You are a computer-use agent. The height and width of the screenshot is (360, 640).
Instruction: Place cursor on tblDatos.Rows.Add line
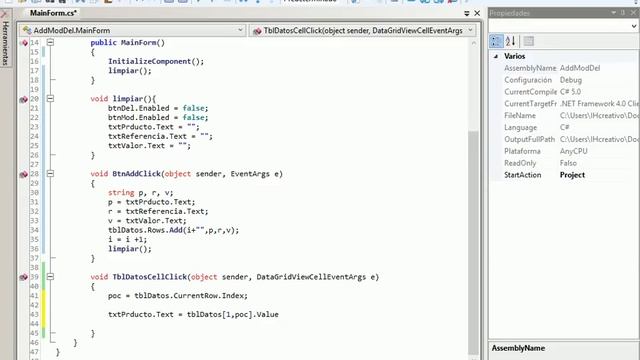click(173, 230)
